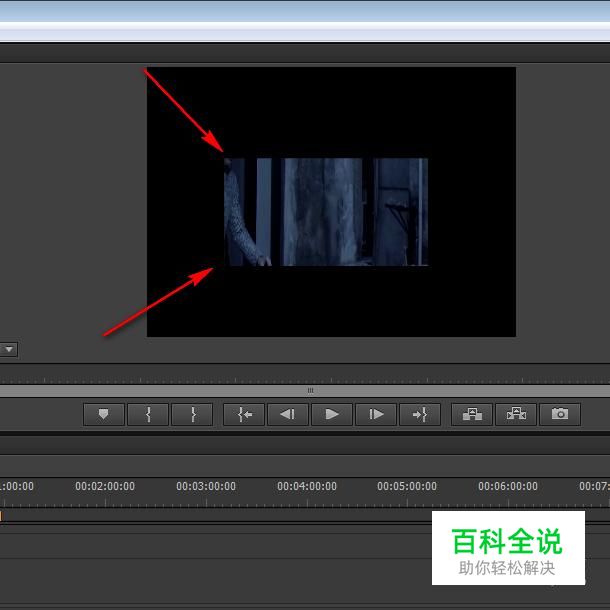Open the dropdown arrow beside the monitor

tap(8, 349)
